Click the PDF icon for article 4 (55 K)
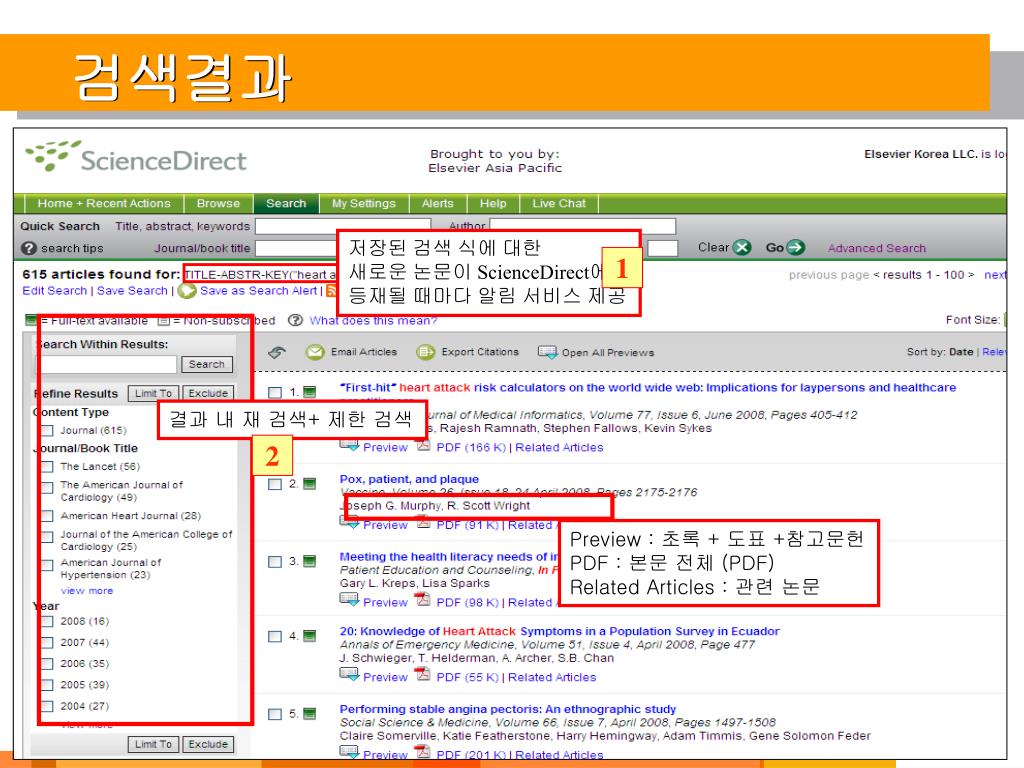Viewport: 1024px width, 768px height. click(x=423, y=674)
